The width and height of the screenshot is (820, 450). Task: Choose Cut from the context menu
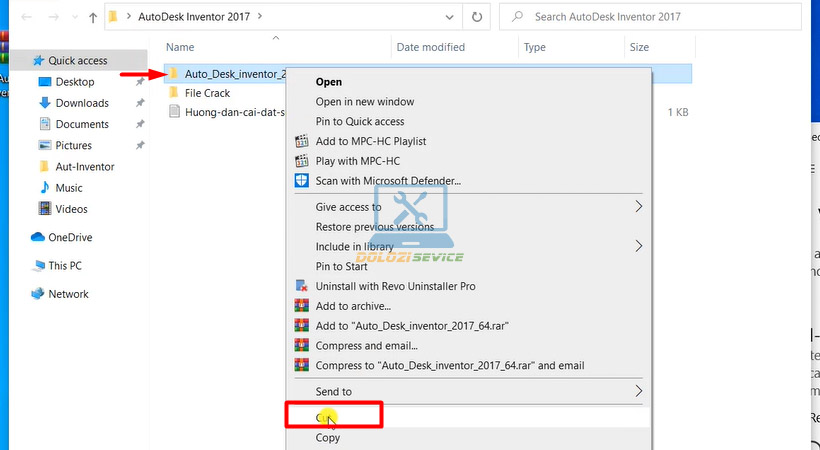pos(324,418)
